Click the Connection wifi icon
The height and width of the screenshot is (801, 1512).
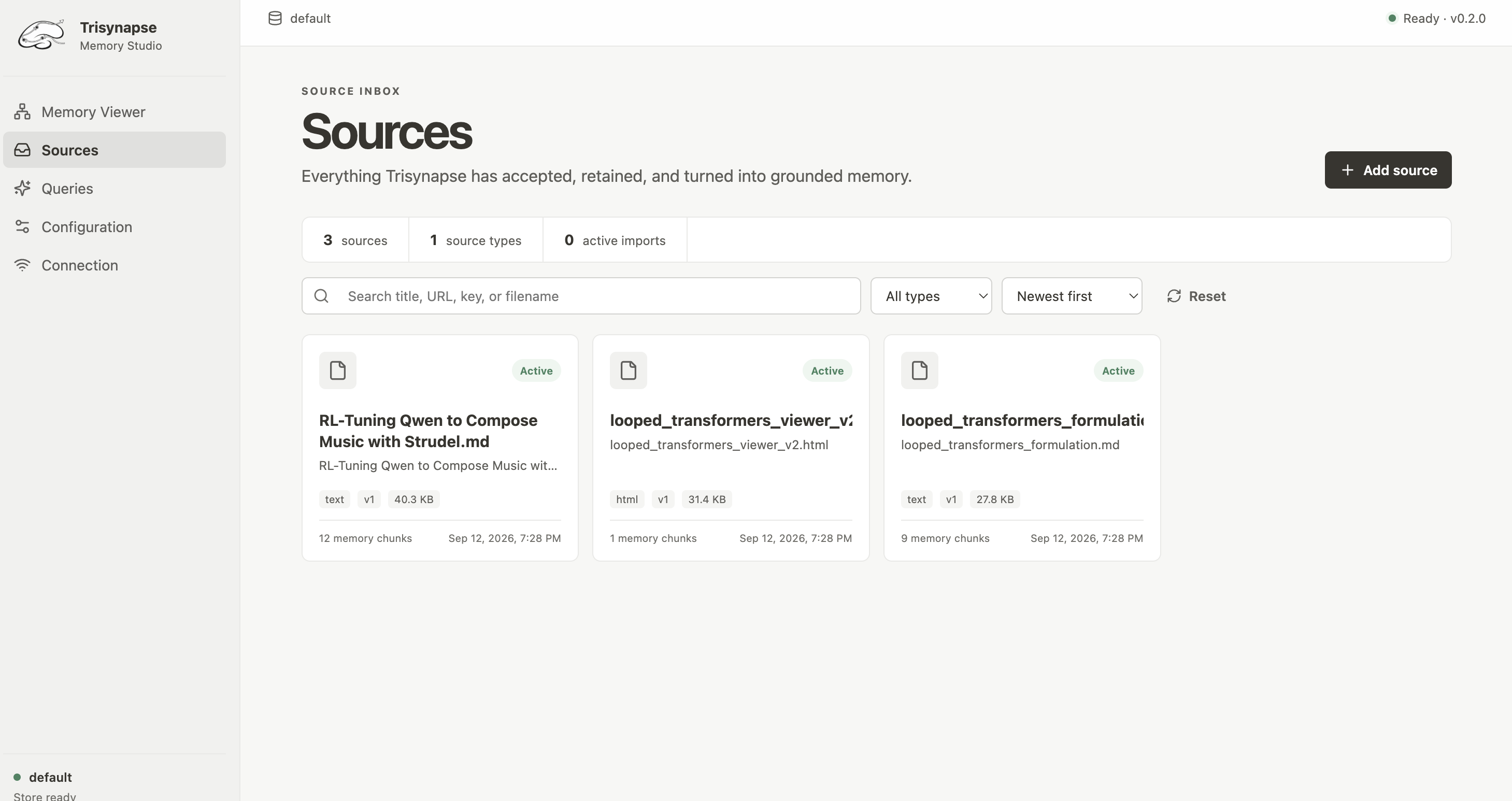(22, 265)
